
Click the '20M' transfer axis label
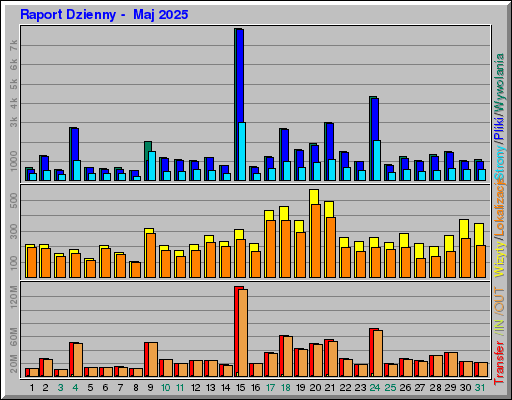click(x=14, y=364)
